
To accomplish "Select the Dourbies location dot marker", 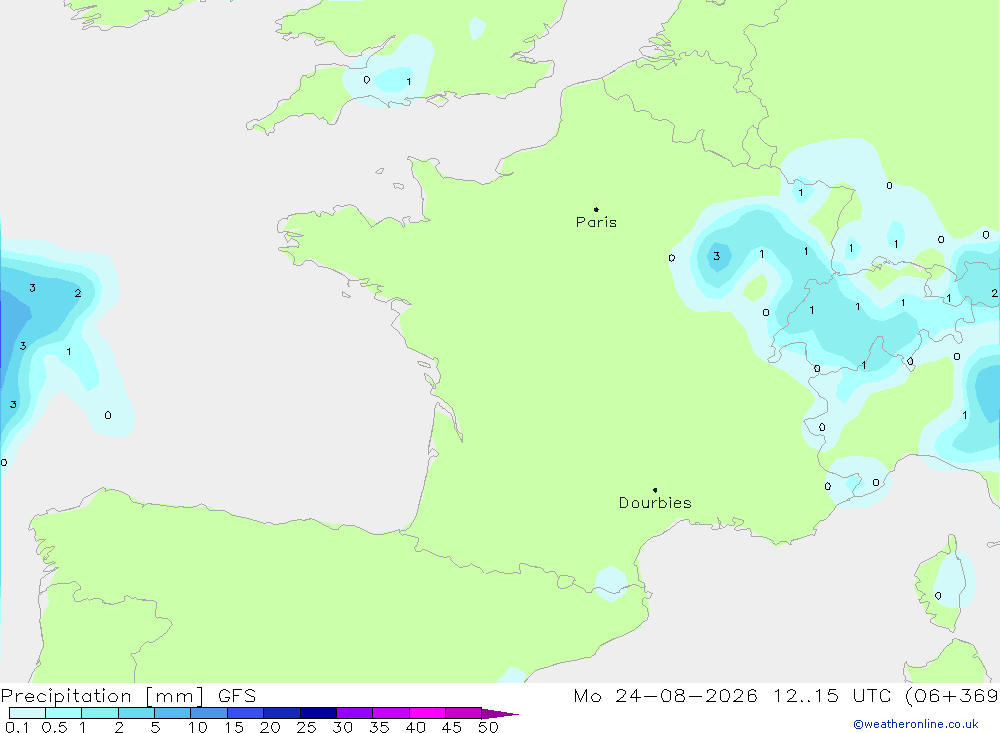I will click(655, 490).
